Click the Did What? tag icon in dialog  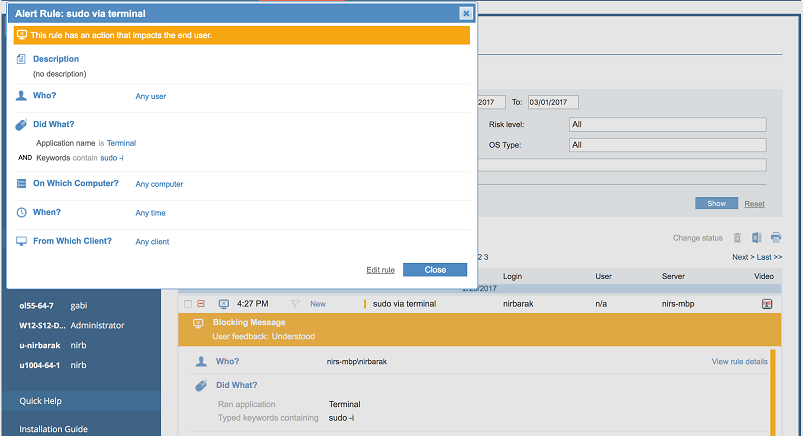point(22,125)
